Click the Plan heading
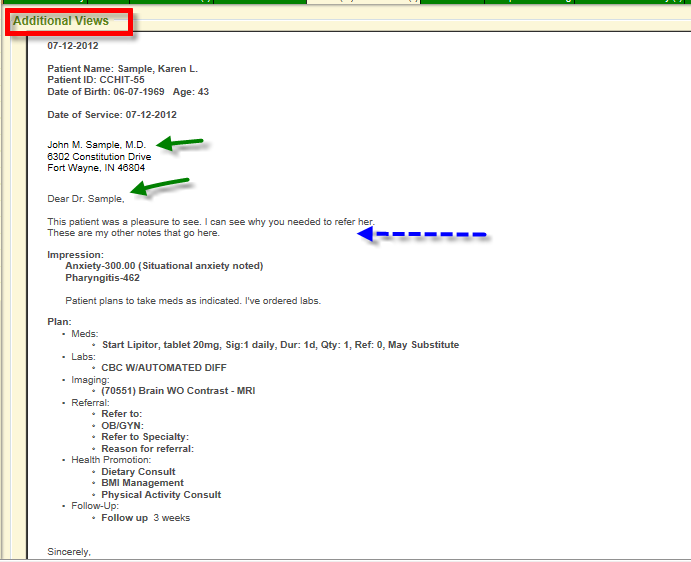This screenshot has width=691, height=562. (x=59, y=321)
